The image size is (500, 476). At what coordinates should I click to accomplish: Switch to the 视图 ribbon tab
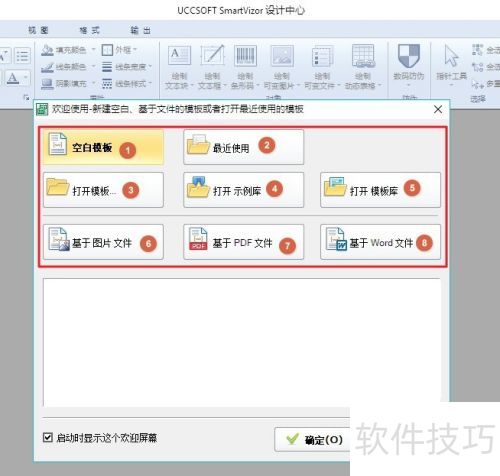[38, 30]
